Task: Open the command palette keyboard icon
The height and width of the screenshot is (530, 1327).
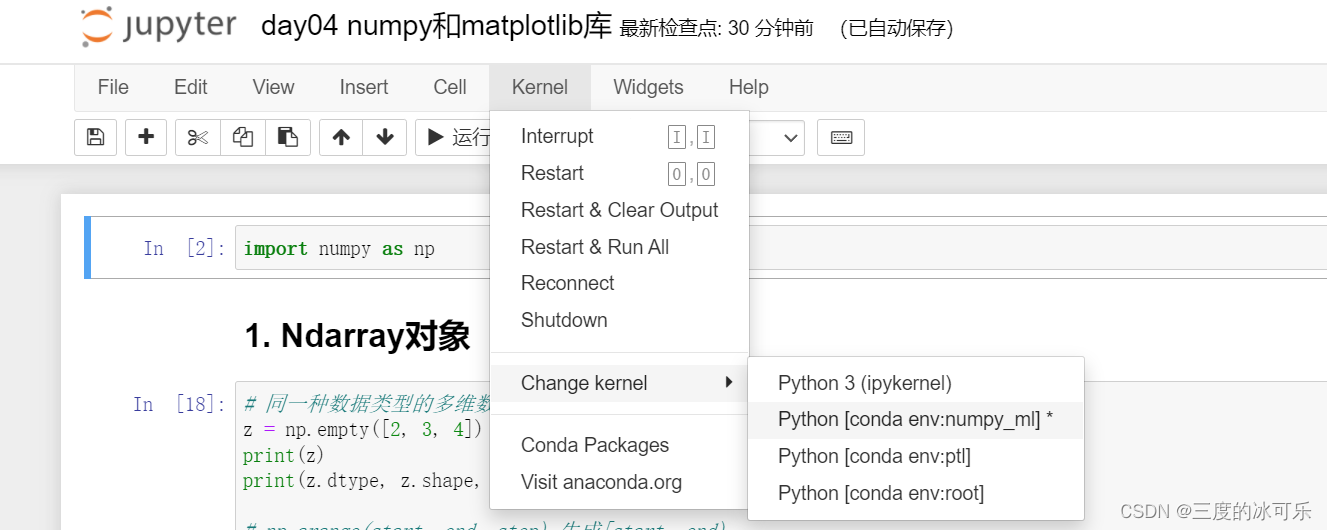Action: click(x=841, y=137)
